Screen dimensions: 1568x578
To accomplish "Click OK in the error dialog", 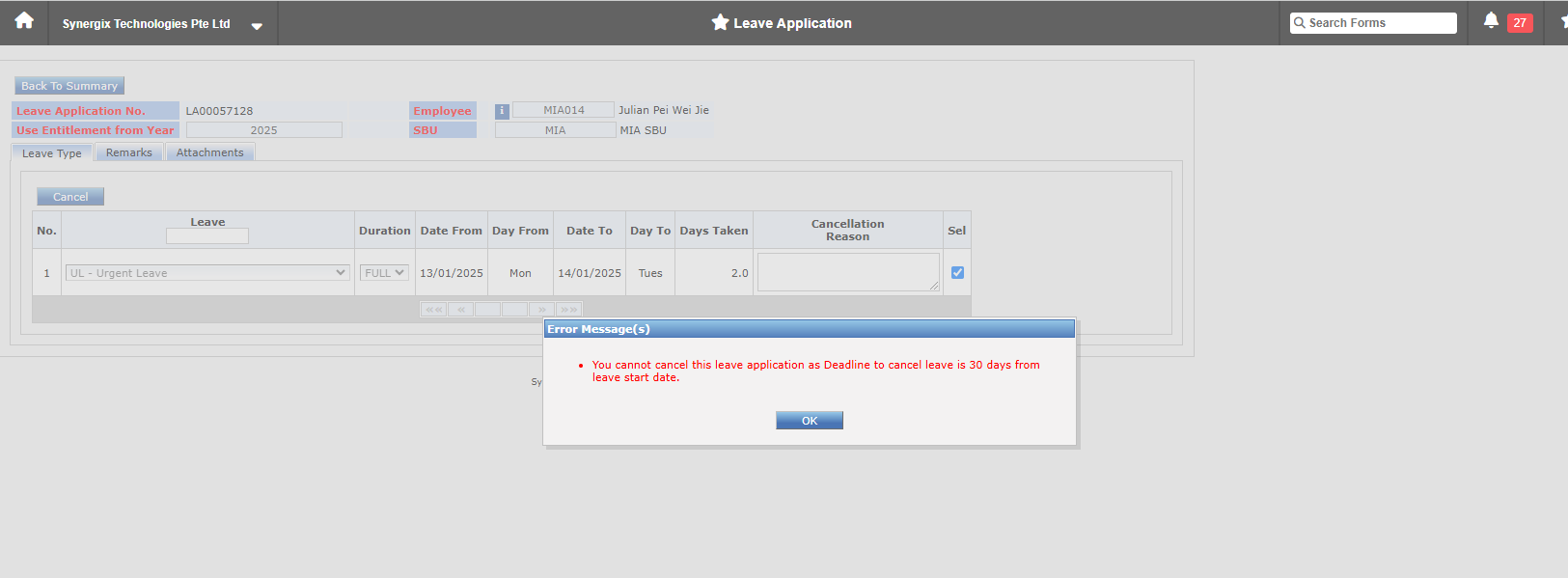I will coord(810,421).
